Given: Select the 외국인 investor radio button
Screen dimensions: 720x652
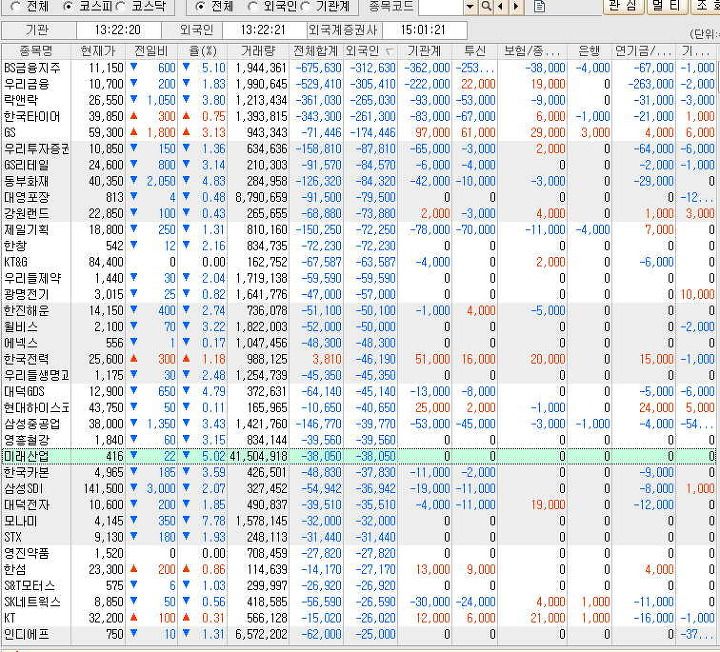Looking at the screenshot, I should tap(253, 6).
